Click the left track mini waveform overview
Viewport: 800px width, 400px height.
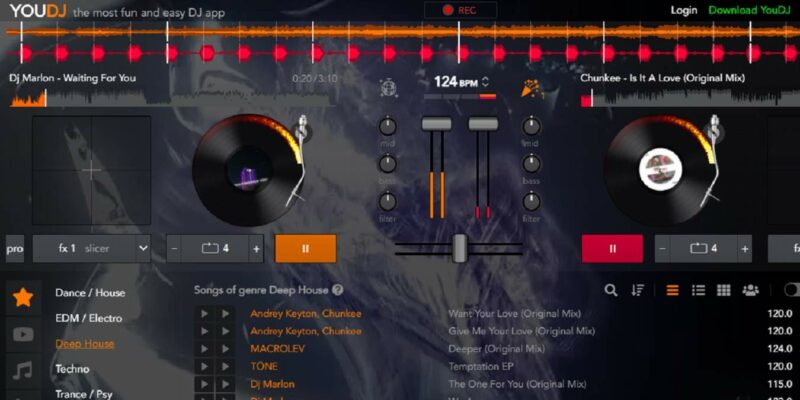172,97
